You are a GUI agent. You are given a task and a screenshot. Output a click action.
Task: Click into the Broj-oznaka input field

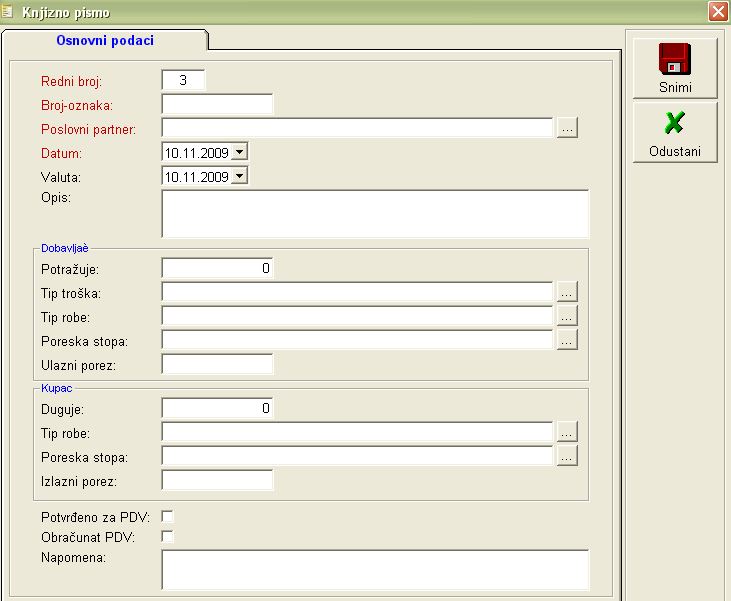[x=217, y=104]
